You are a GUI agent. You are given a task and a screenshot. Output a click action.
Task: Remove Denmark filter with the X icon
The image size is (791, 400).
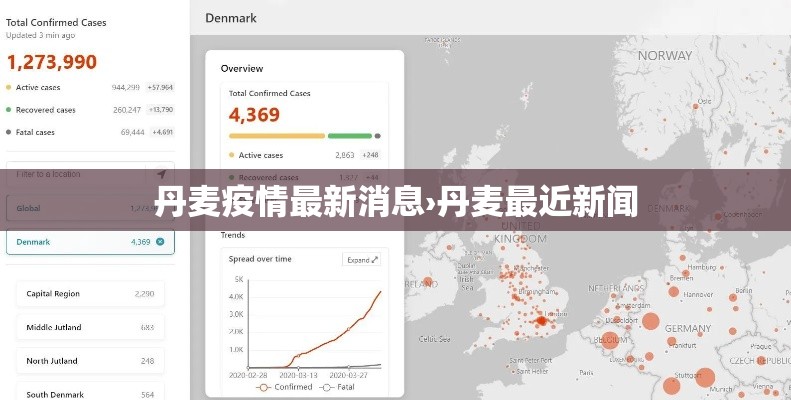[160, 242]
